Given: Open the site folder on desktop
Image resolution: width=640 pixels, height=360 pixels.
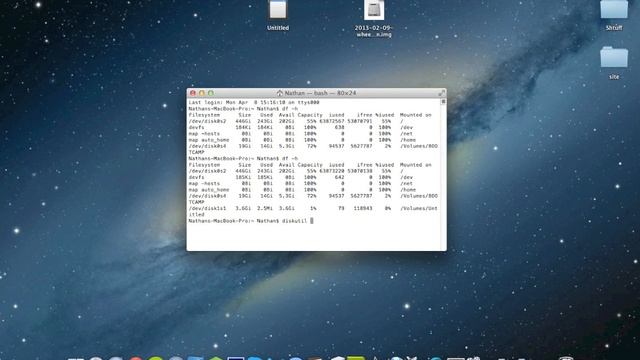Looking at the screenshot, I should [614, 58].
